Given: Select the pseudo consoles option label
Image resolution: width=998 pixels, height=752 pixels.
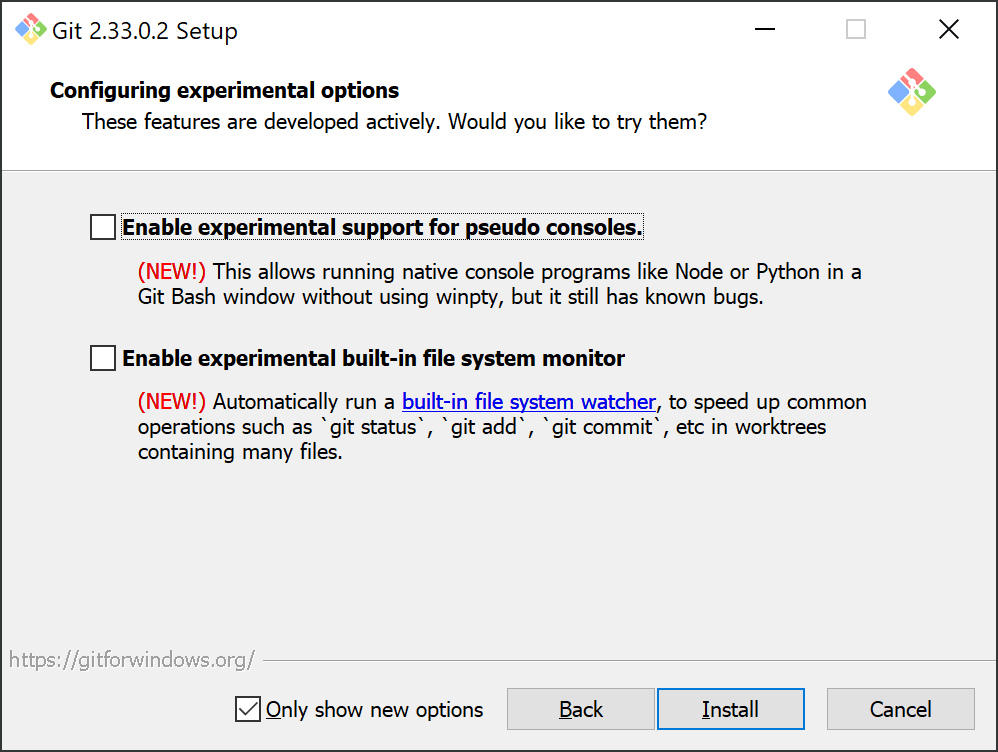Looking at the screenshot, I should [383, 227].
